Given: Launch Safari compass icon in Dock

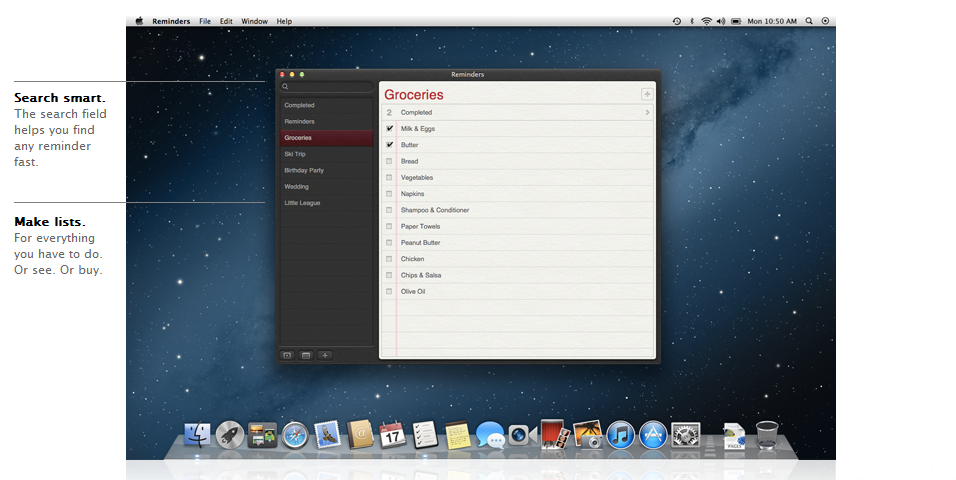Looking at the screenshot, I should tap(295, 435).
